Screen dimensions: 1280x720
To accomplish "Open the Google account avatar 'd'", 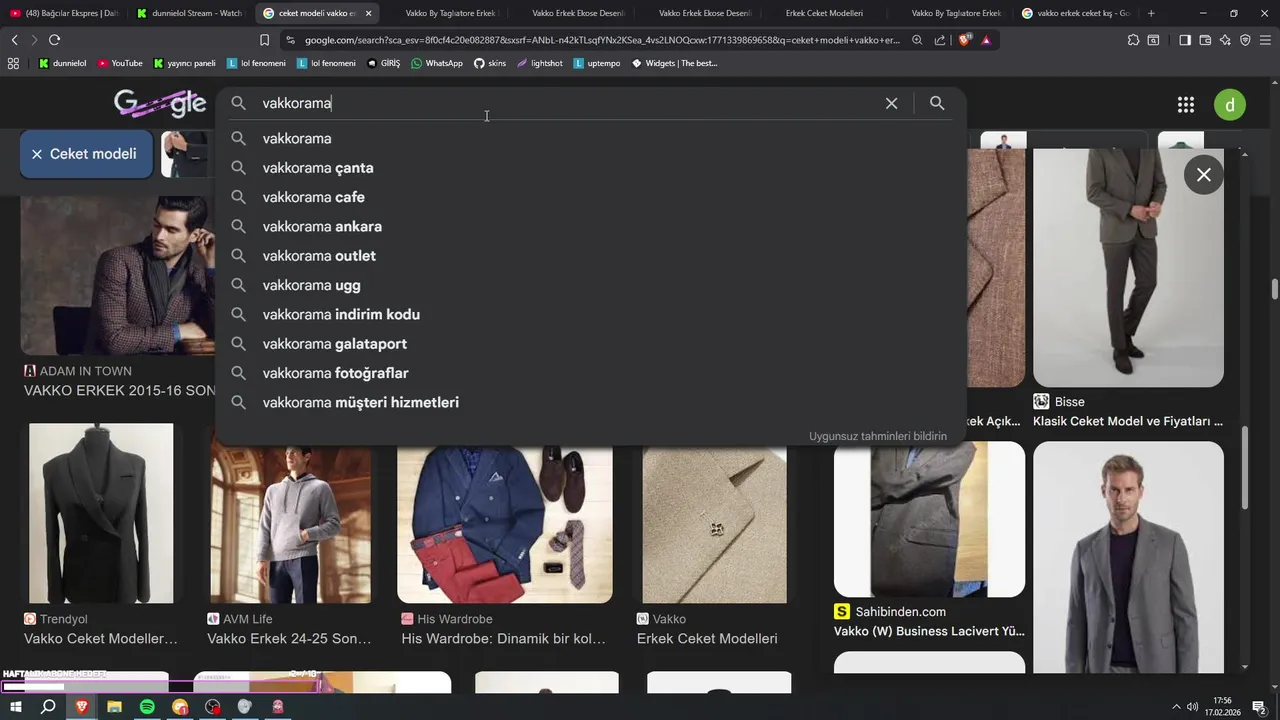I will click(x=1230, y=104).
